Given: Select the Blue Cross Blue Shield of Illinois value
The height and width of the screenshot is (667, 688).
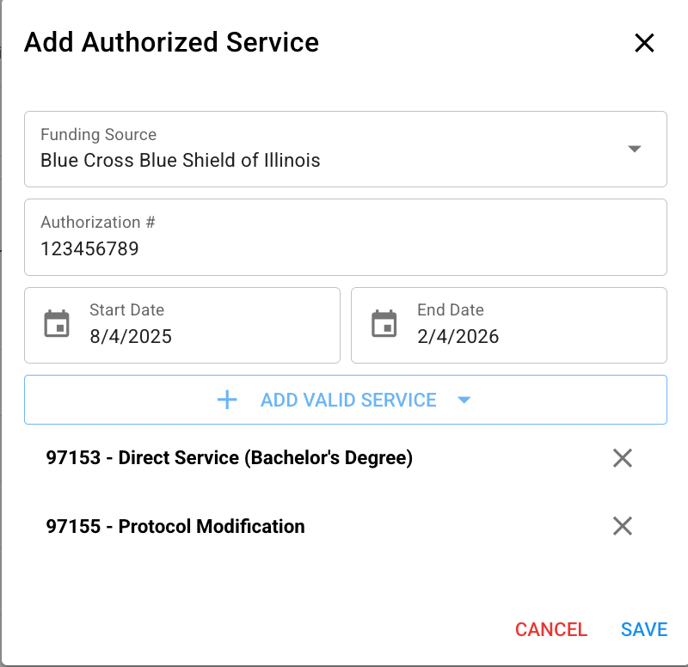Looking at the screenshot, I should pos(180,160).
